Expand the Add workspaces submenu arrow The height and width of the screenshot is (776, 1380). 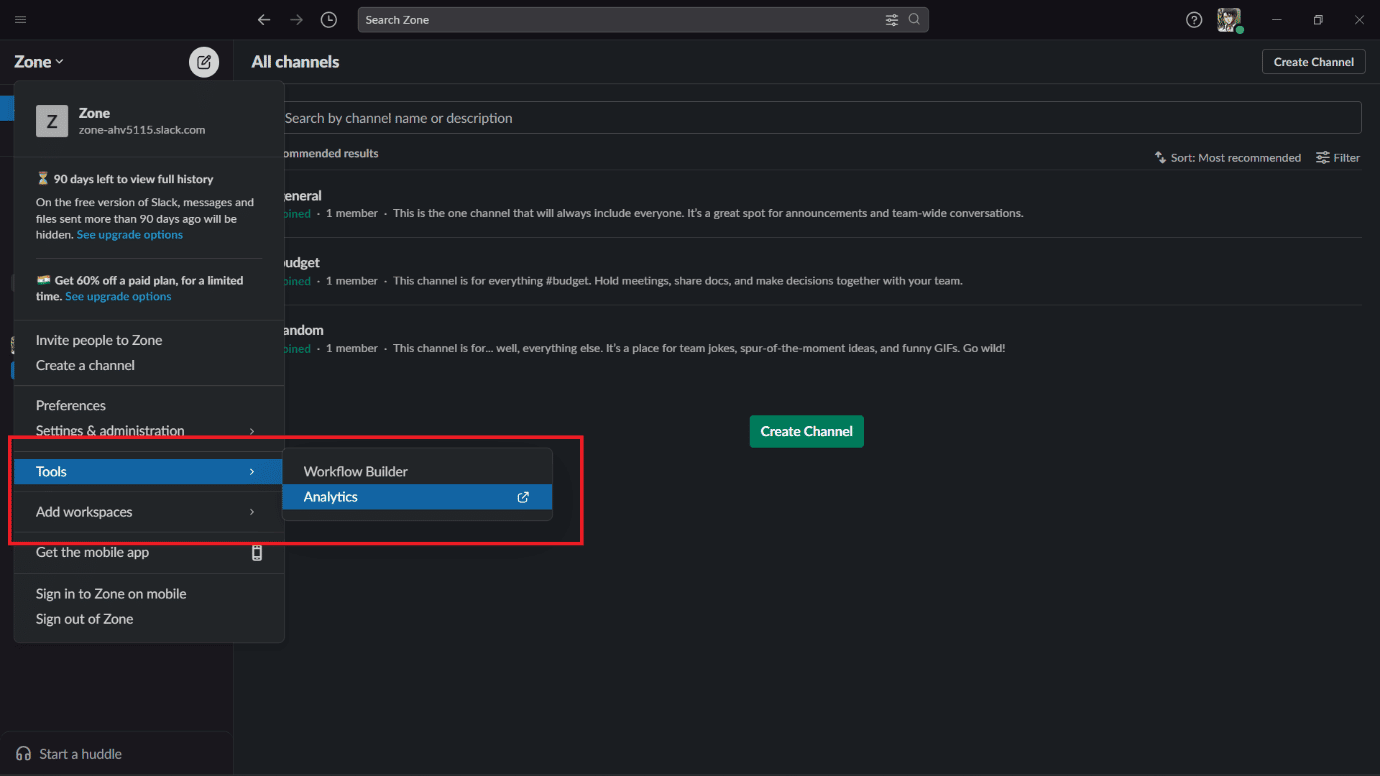tap(252, 512)
